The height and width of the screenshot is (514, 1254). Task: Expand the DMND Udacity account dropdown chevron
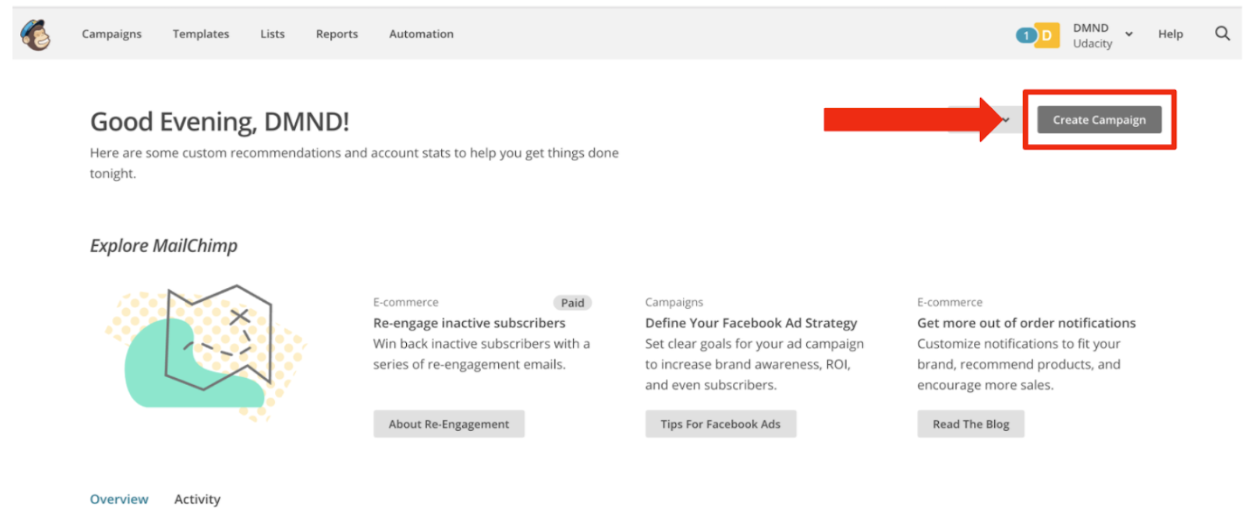click(1129, 34)
